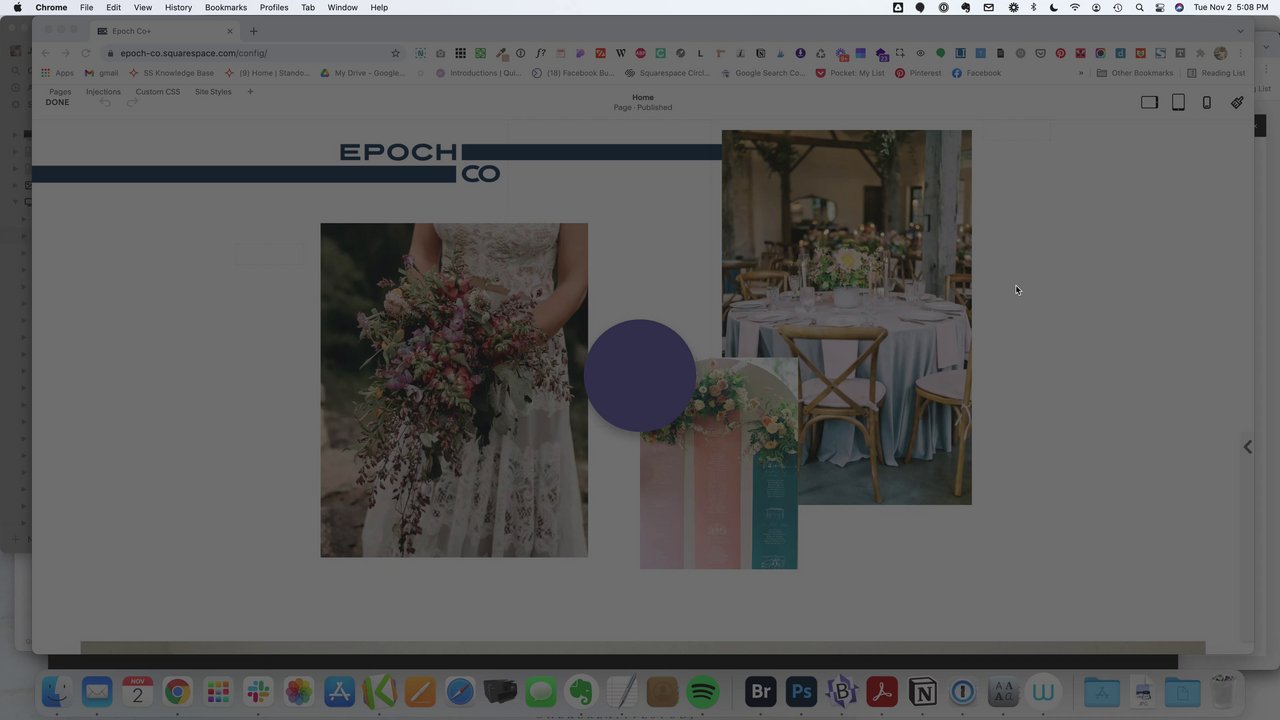Open the Pocket: My List bookmark
The height and width of the screenshot is (720, 1280).
coord(850,73)
